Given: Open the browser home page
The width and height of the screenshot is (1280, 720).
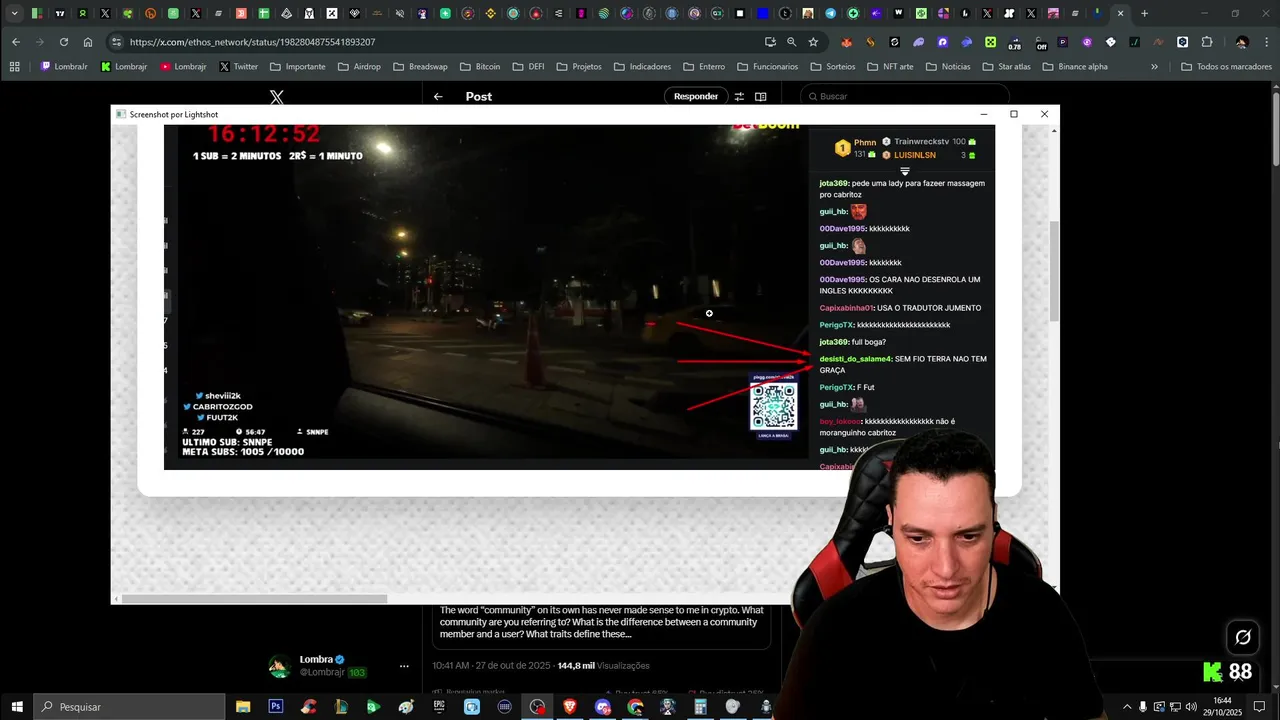Looking at the screenshot, I should click(88, 42).
